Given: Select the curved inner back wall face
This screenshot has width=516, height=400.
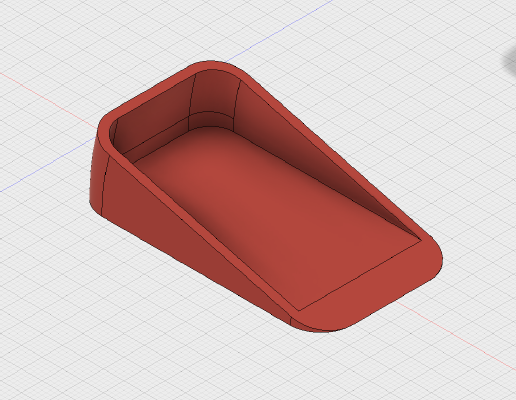Looking at the screenshot, I should pos(214,94).
